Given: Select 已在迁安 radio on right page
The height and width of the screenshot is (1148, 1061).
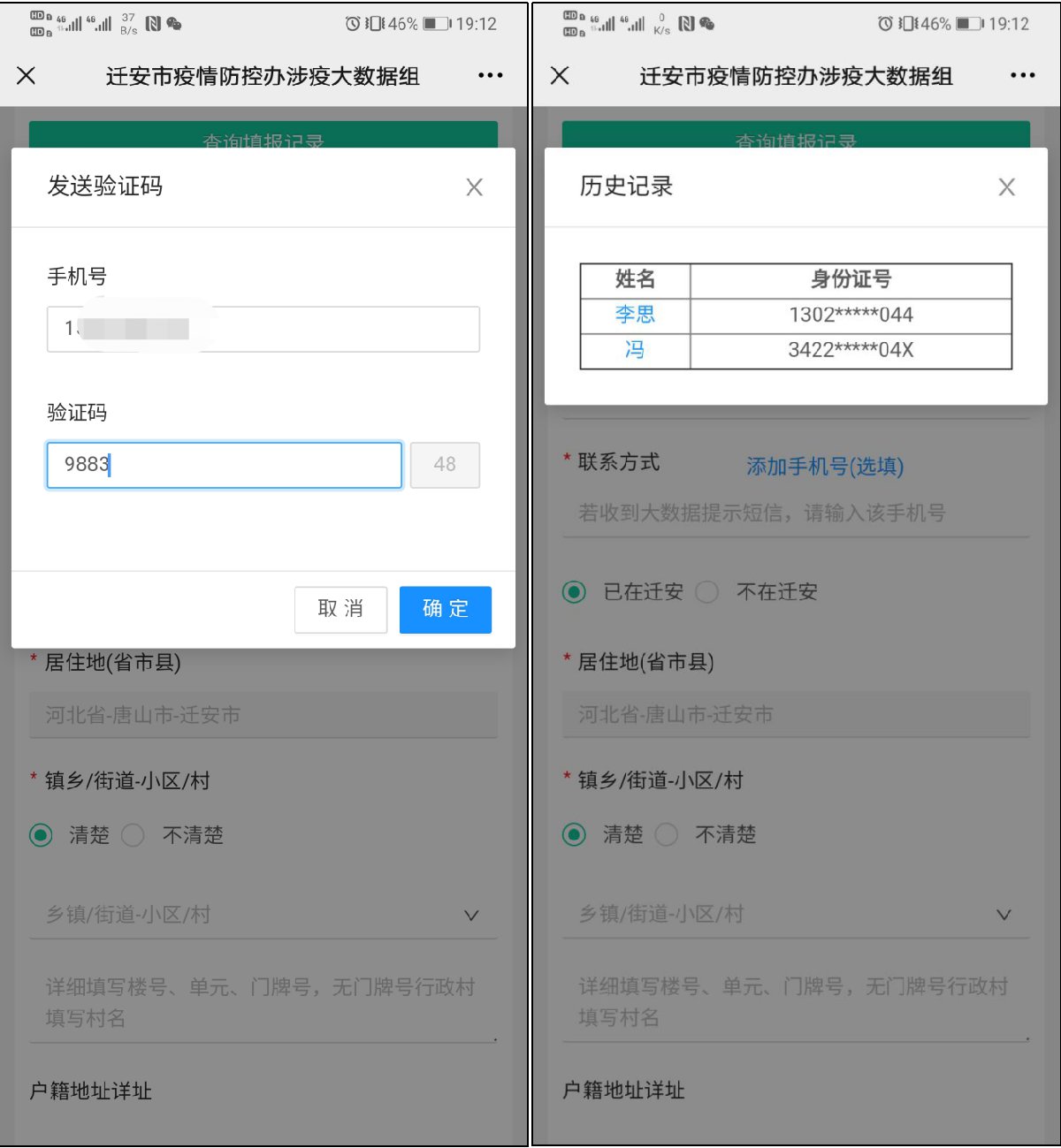Looking at the screenshot, I should coord(574,592).
